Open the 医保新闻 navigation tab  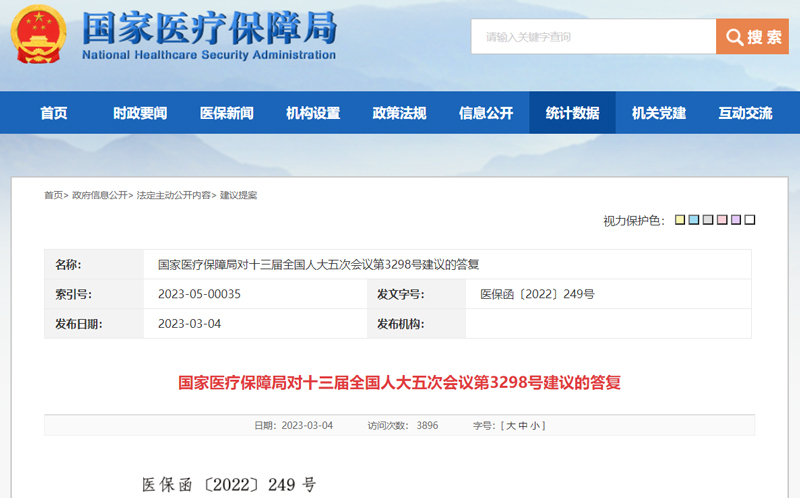click(x=227, y=113)
